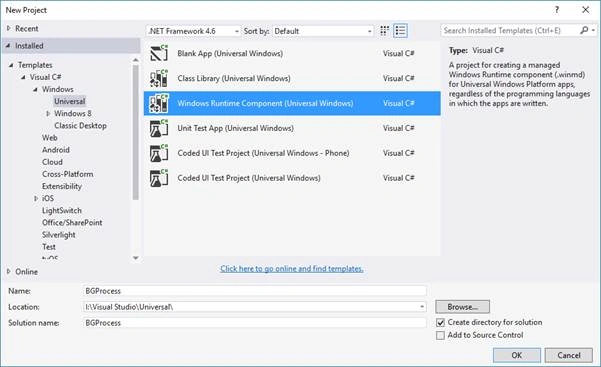This screenshot has width=601, height=367.
Task: Click the Unit Test App template icon
Action: 159,128
